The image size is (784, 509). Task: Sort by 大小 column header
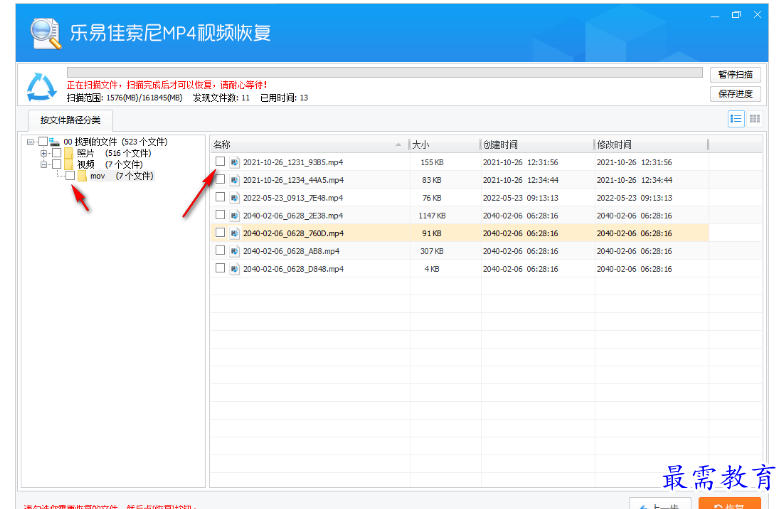(x=444, y=144)
